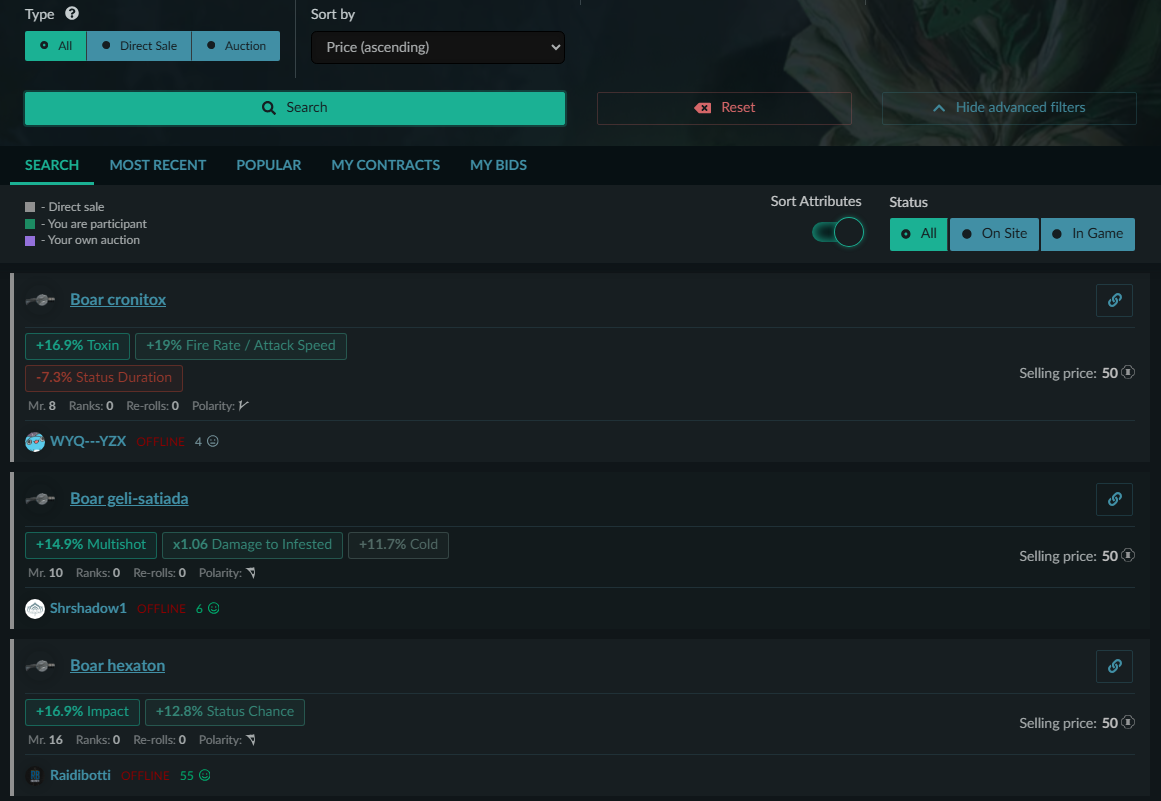The height and width of the screenshot is (801, 1161).
Task: Open Shrshadow1 avatar
Action: (35, 609)
